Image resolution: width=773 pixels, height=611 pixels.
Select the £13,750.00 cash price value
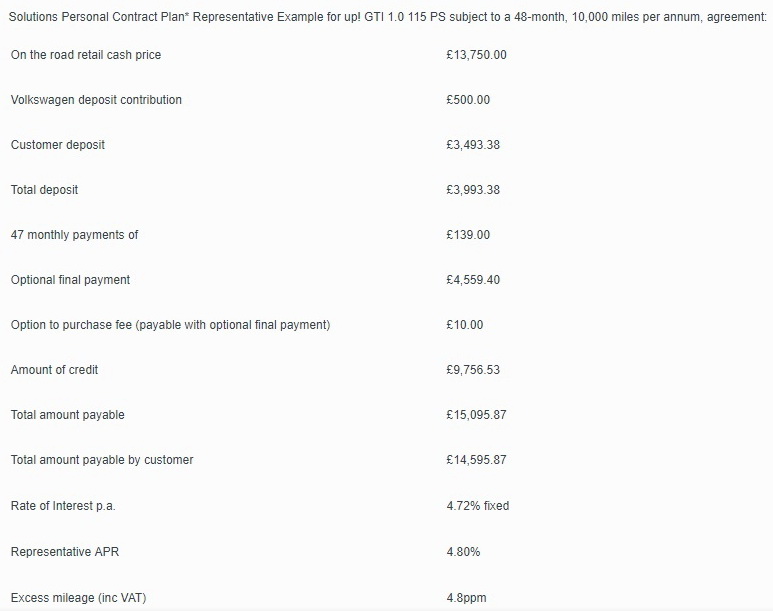pos(476,55)
